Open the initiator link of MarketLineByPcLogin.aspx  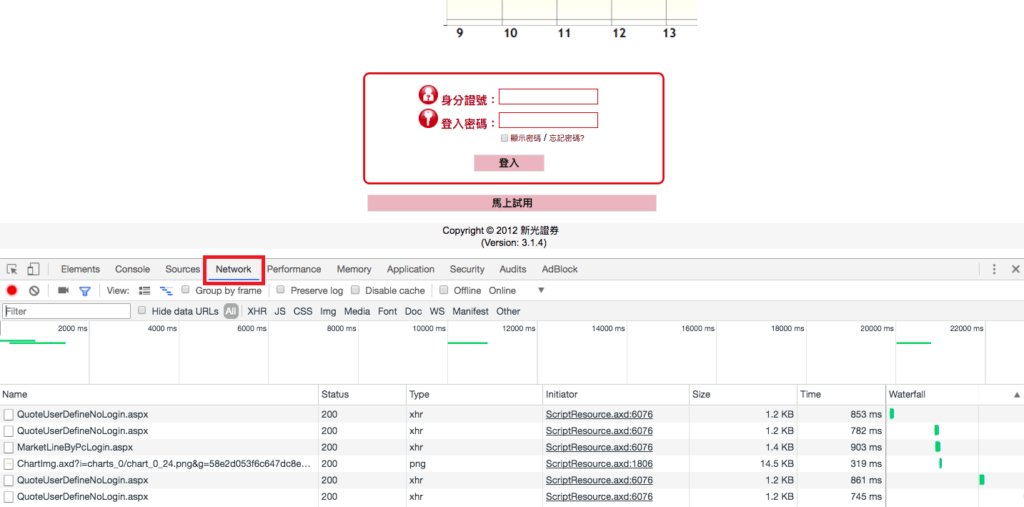599,447
